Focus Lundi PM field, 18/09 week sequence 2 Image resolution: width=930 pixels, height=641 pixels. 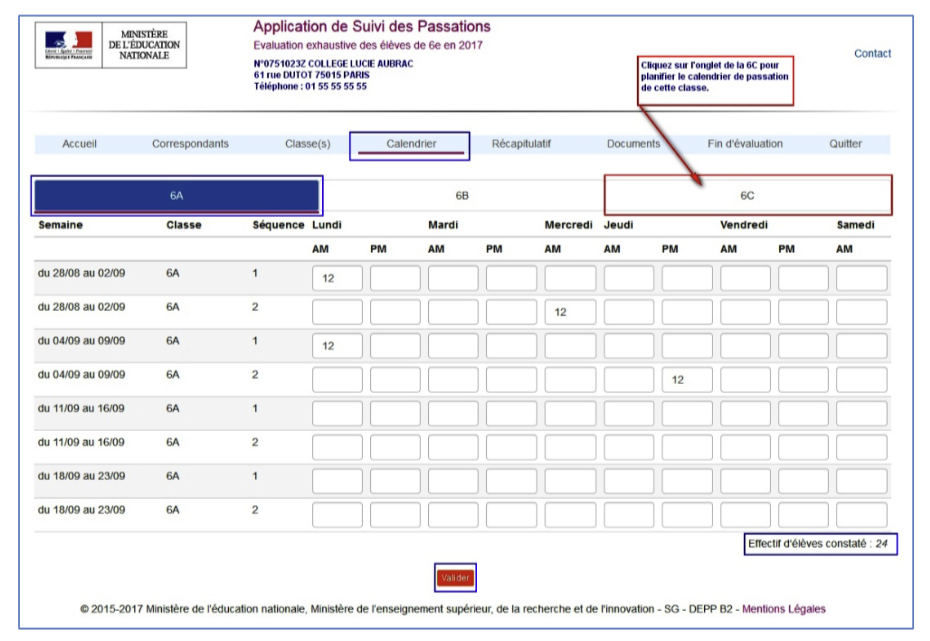395,515
